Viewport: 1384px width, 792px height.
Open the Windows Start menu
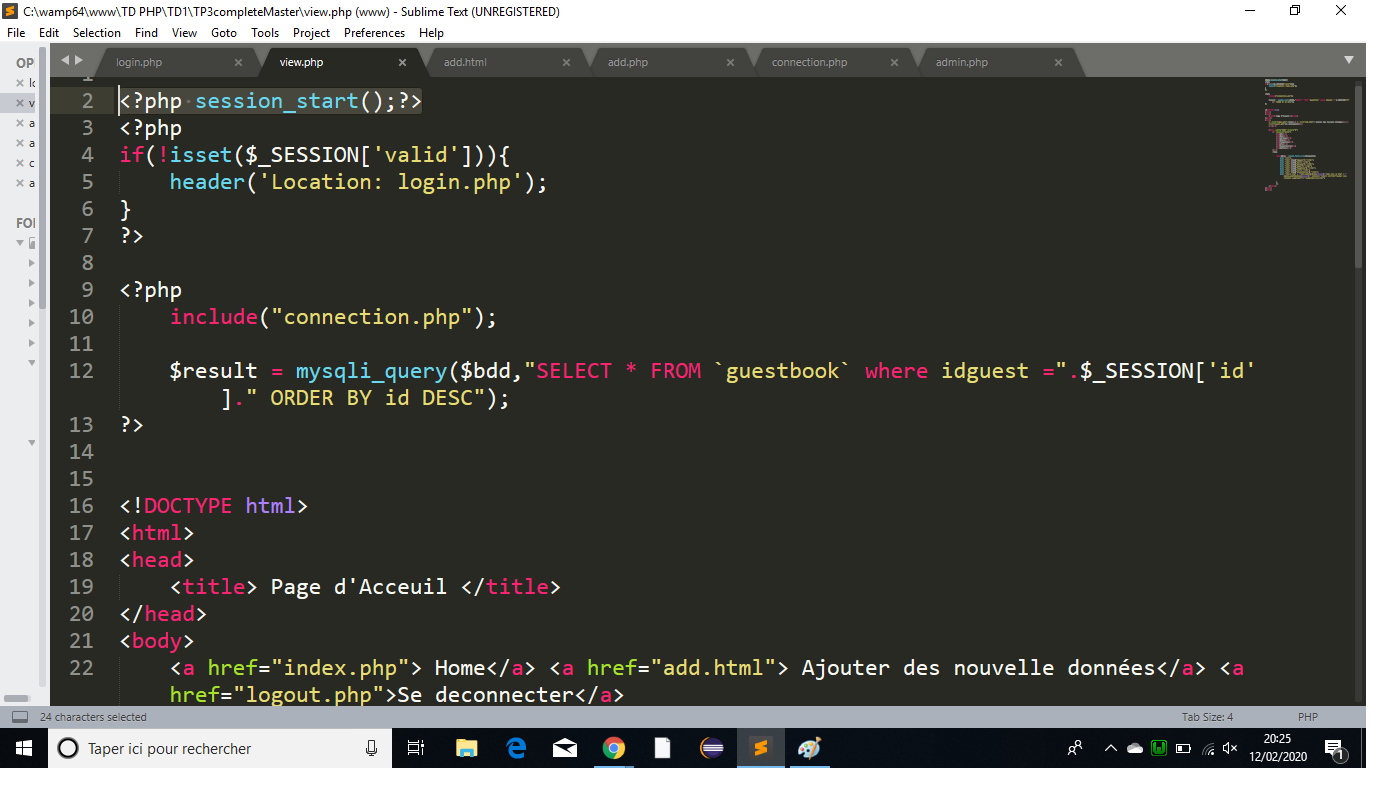[x=24, y=748]
